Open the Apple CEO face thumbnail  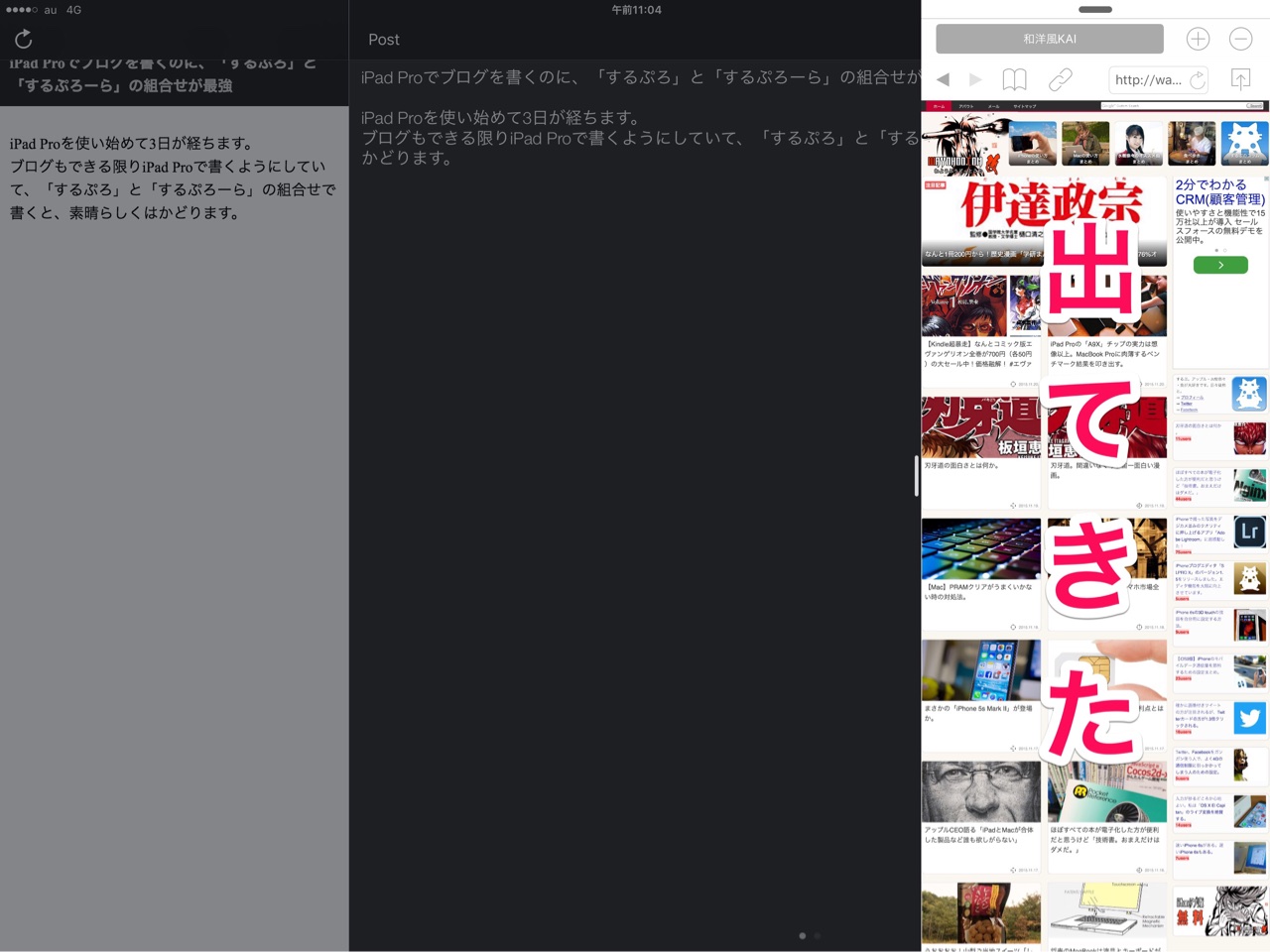point(980,791)
